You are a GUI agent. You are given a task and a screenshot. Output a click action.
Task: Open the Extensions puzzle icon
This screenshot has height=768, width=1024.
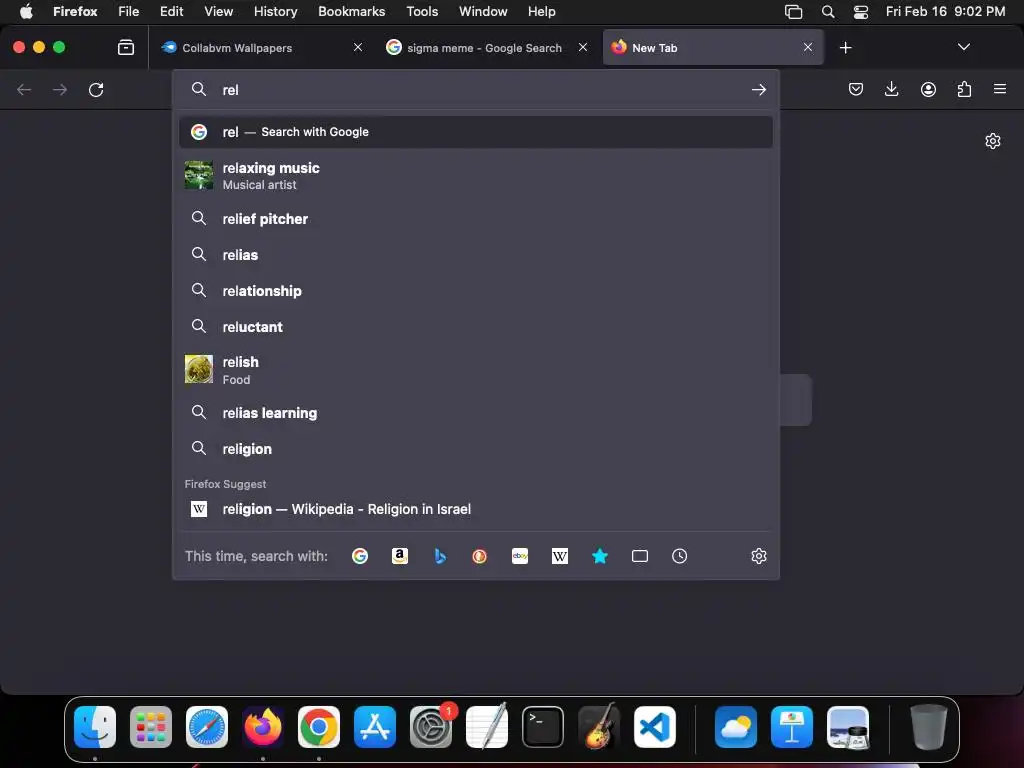click(964, 89)
